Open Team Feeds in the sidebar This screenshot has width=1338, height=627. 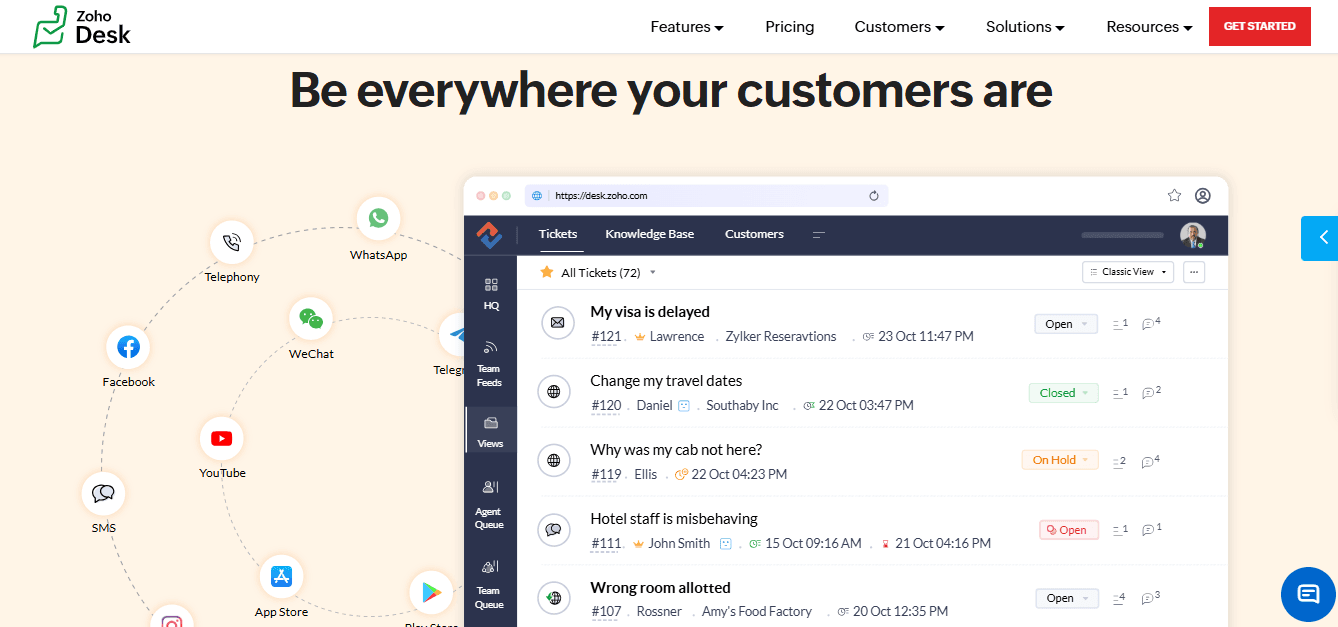coord(490,363)
